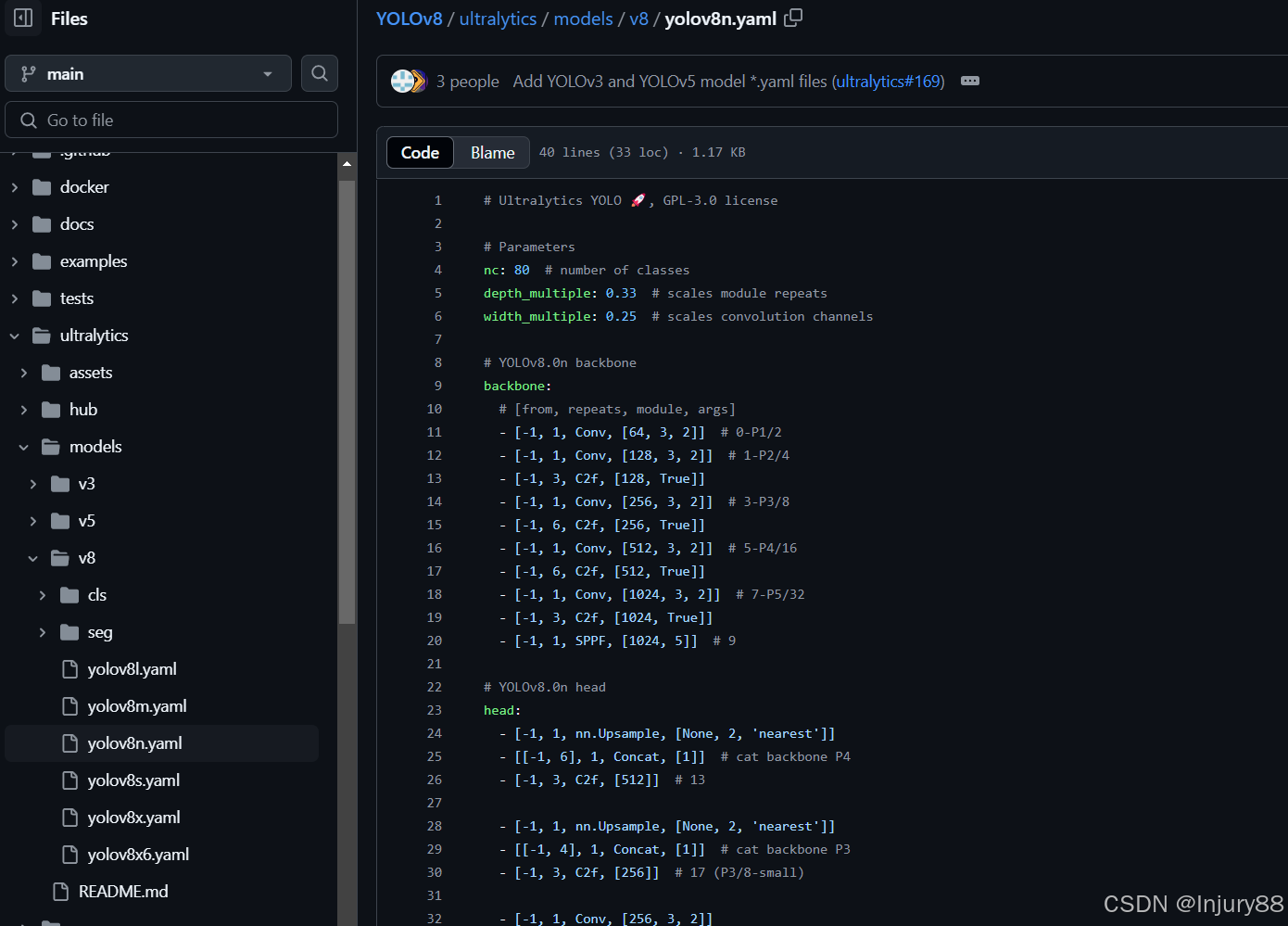The image size is (1288, 926).
Task: Open the v8 breadcrumb link
Action: tap(639, 19)
